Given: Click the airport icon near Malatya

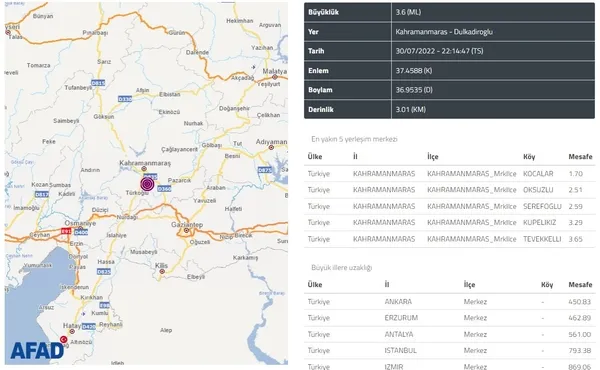Looking at the screenshot, I should tap(253, 67).
